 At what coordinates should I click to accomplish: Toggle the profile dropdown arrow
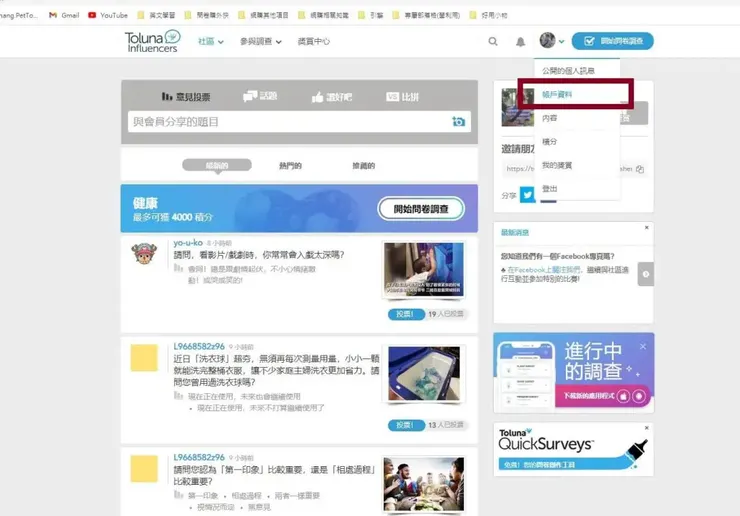561,42
